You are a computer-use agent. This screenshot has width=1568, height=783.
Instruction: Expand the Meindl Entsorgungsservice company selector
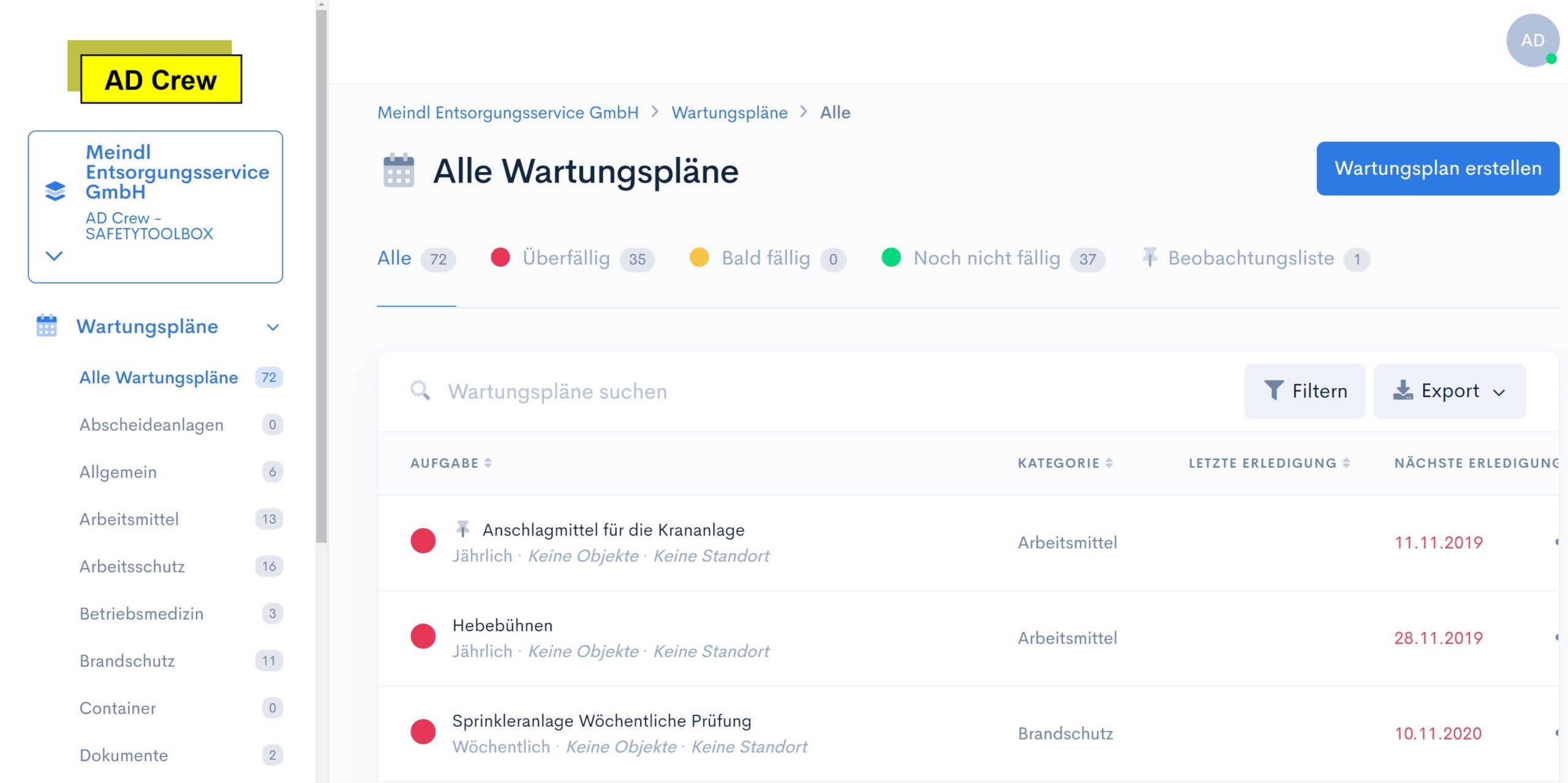tap(55, 256)
